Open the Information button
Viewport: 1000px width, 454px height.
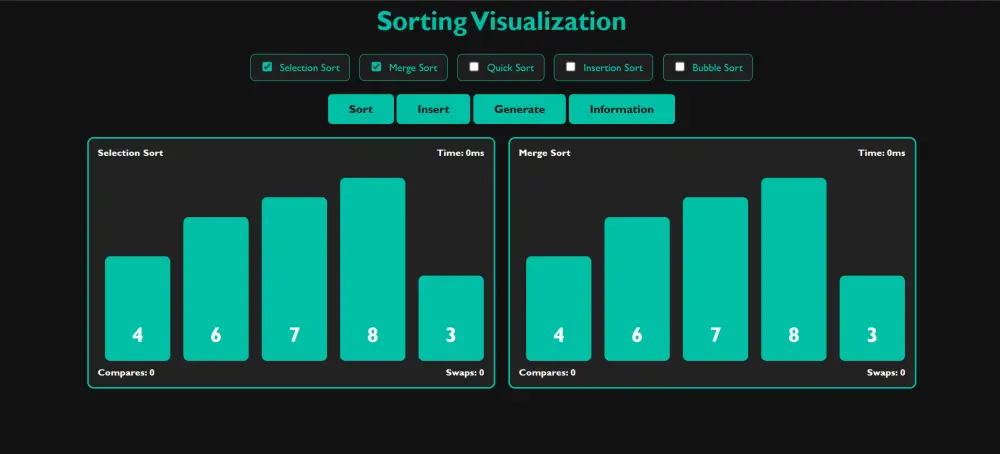(622, 109)
